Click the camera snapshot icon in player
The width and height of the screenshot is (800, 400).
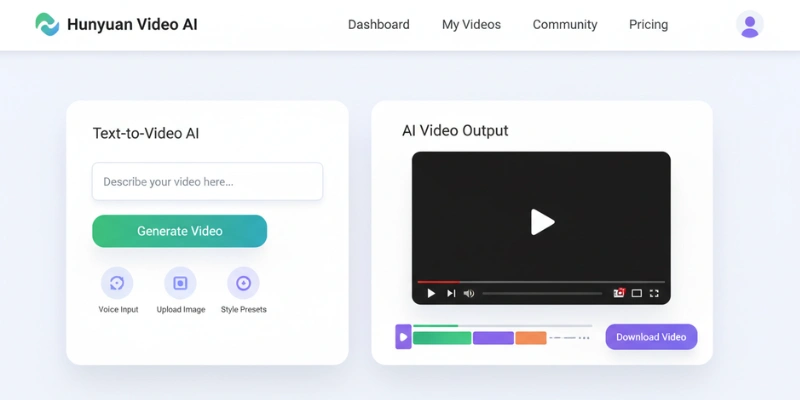pos(619,293)
